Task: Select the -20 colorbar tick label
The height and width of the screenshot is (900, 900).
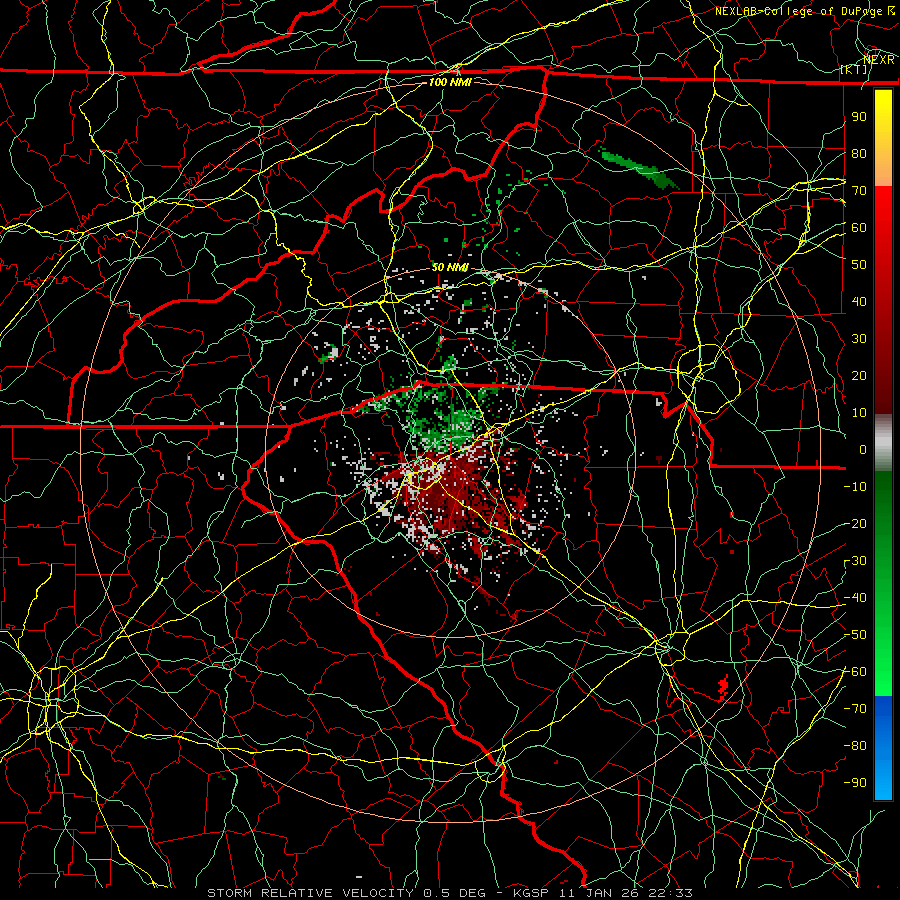Action: 855,523
